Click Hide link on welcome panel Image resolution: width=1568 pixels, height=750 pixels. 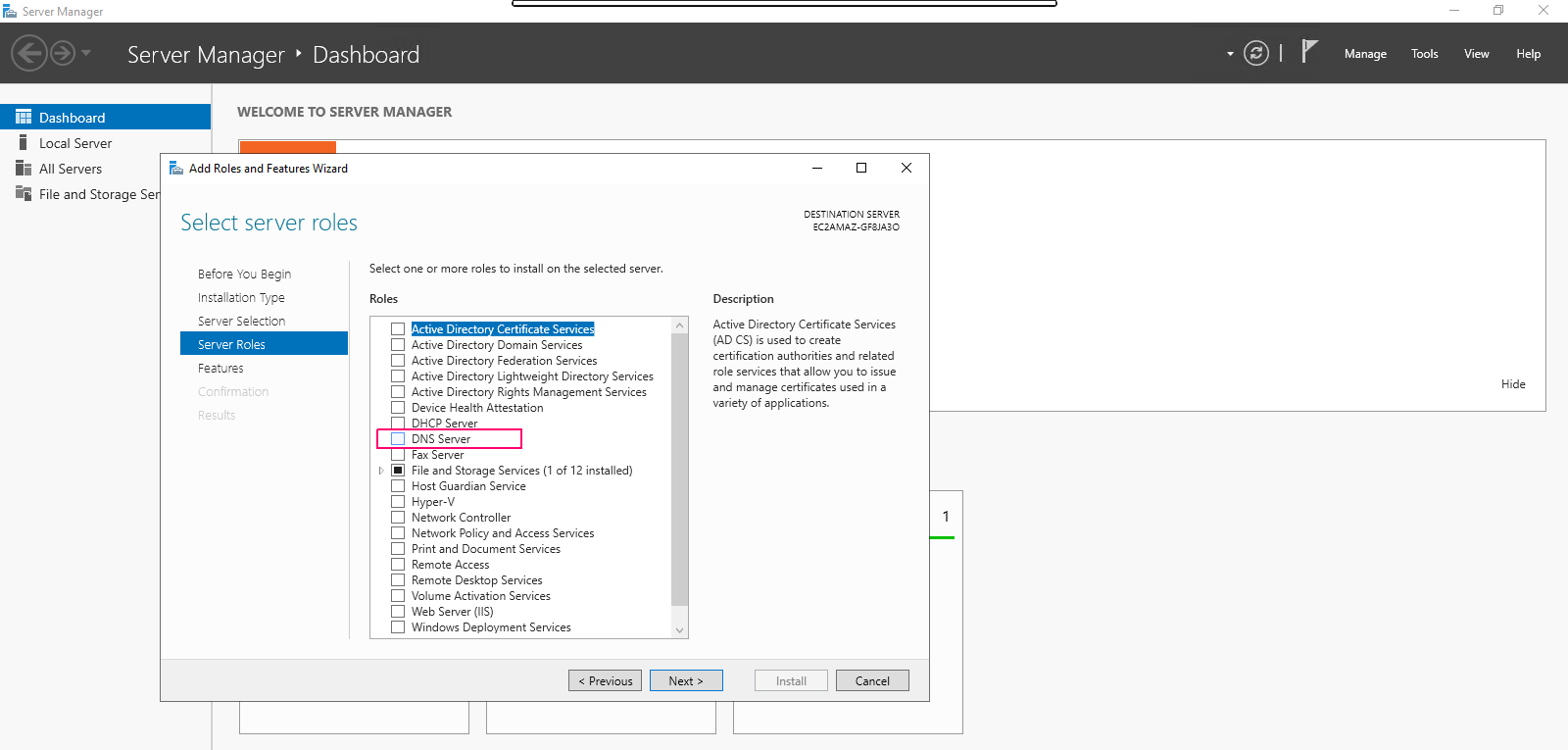(x=1513, y=384)
